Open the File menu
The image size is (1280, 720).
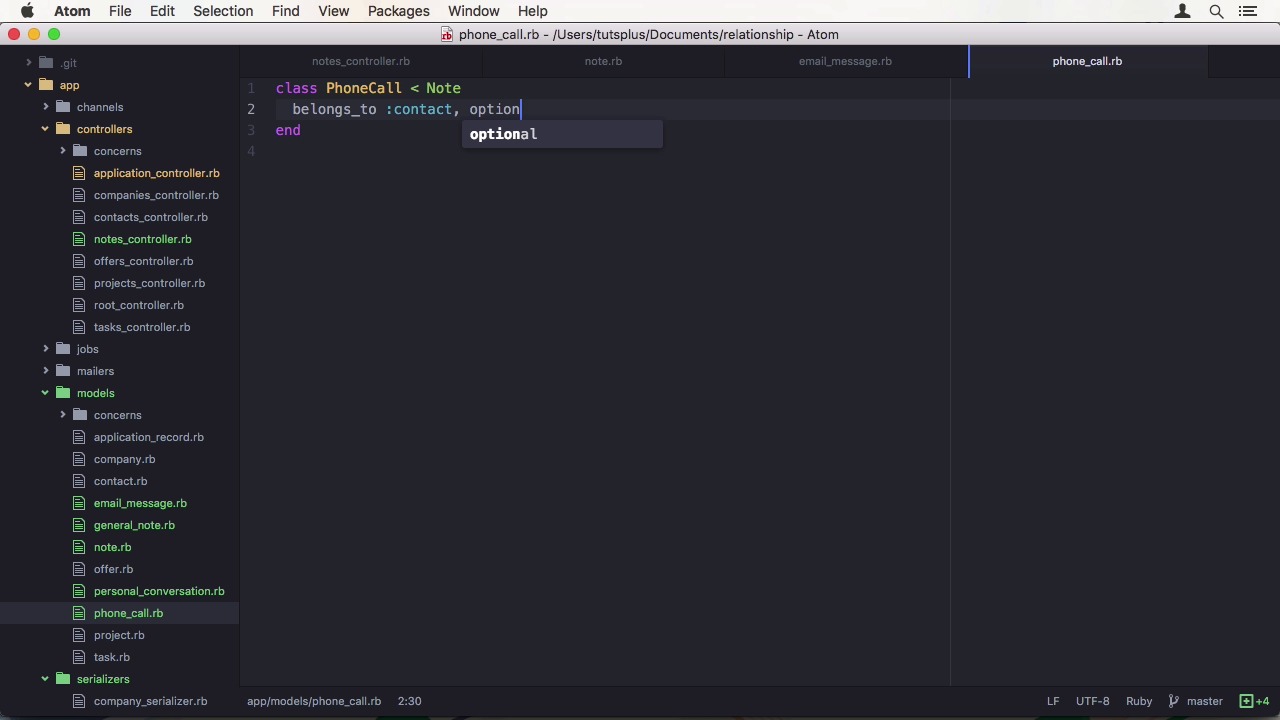[x=120, y=11]
